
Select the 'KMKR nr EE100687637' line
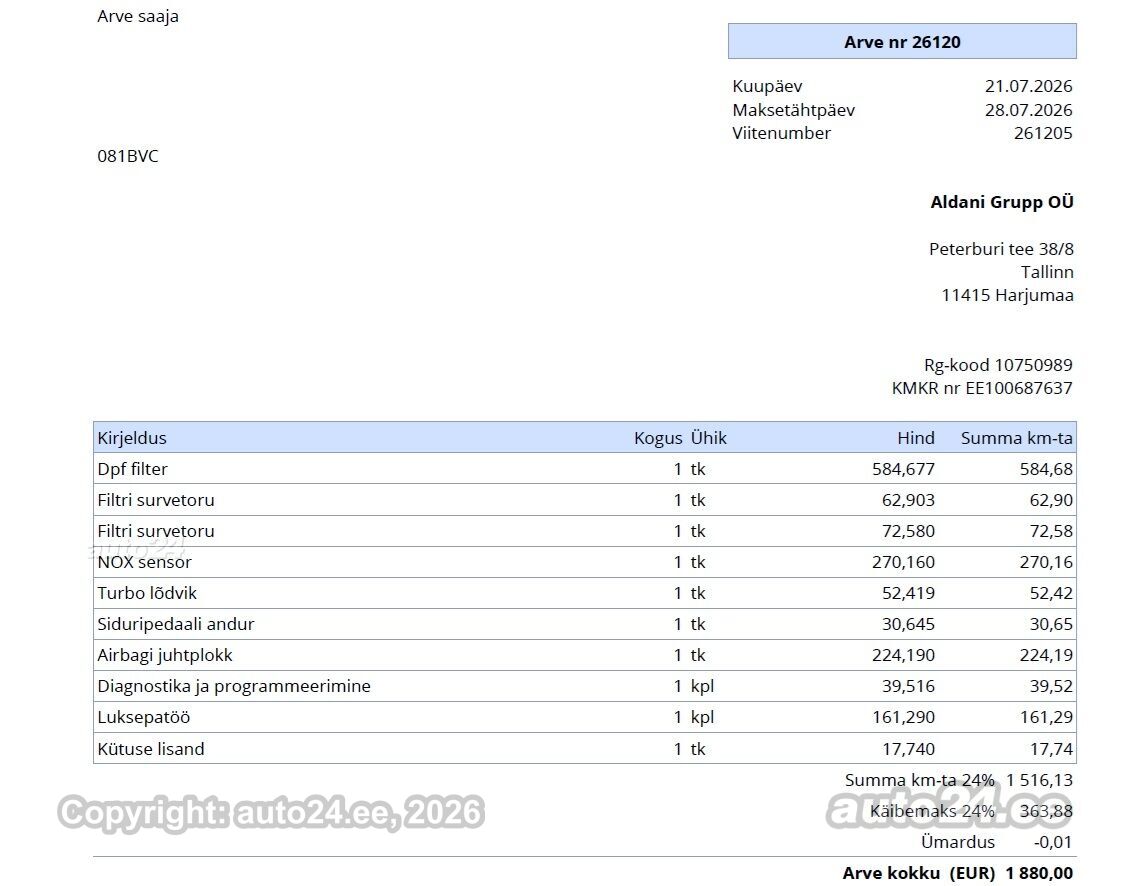click(x=982, y=388)
